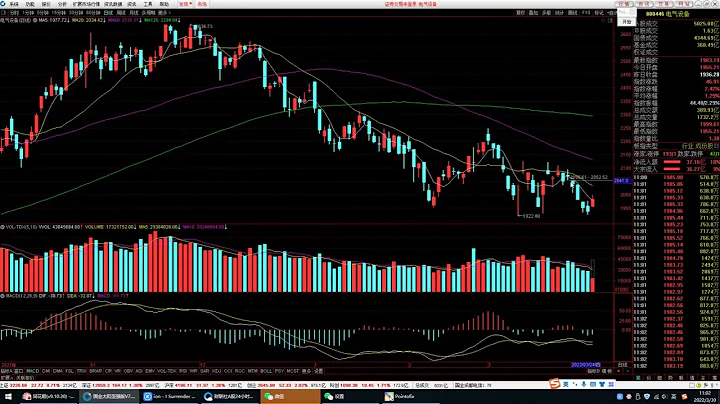Click the 多股 toolbar button
This screenshot has height=404, width=720.
[546, 12]
